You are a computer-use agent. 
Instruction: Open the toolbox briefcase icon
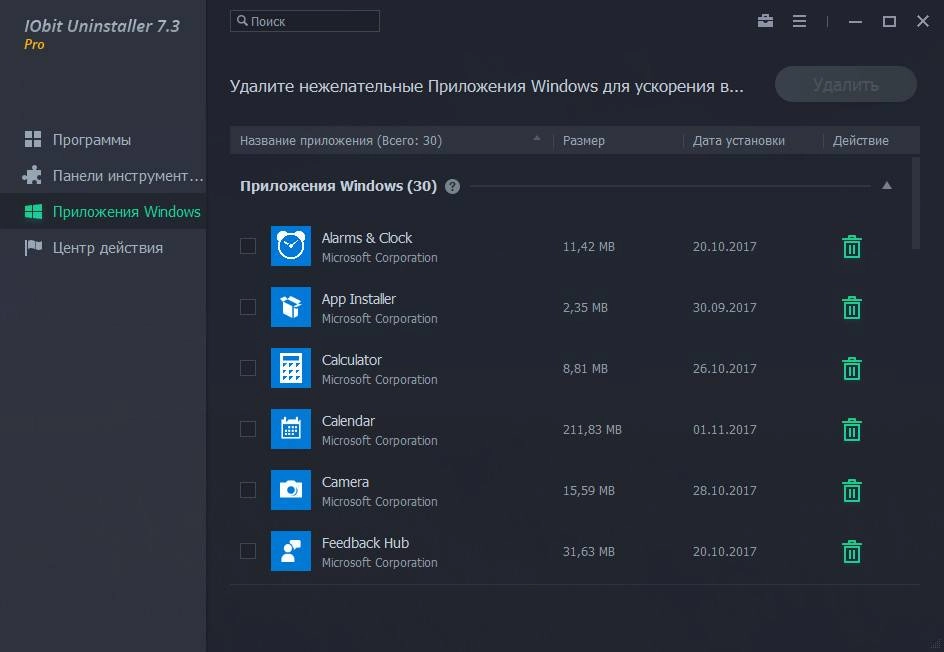[x=765, y=21]
